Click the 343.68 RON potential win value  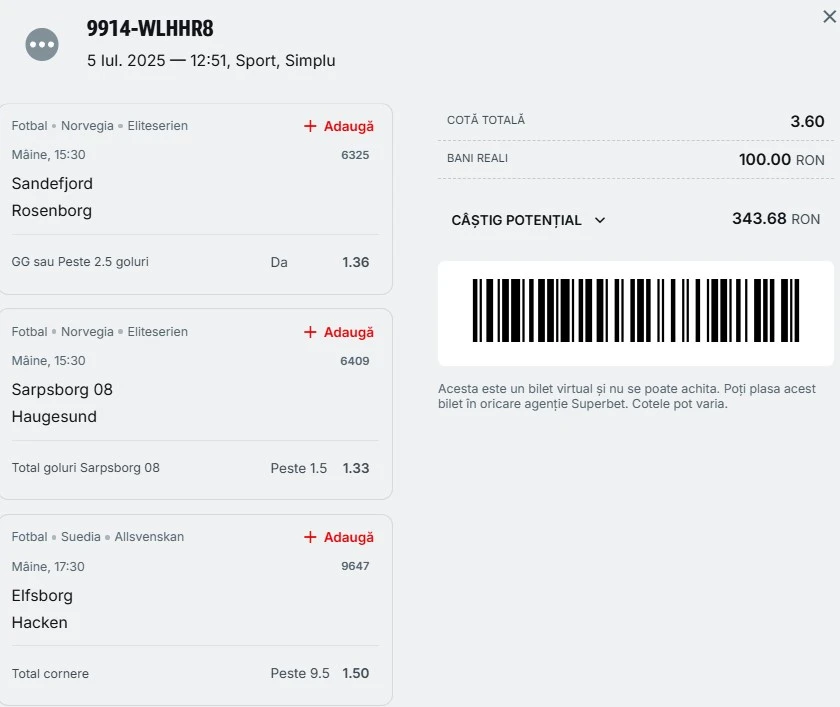[776, 219]
